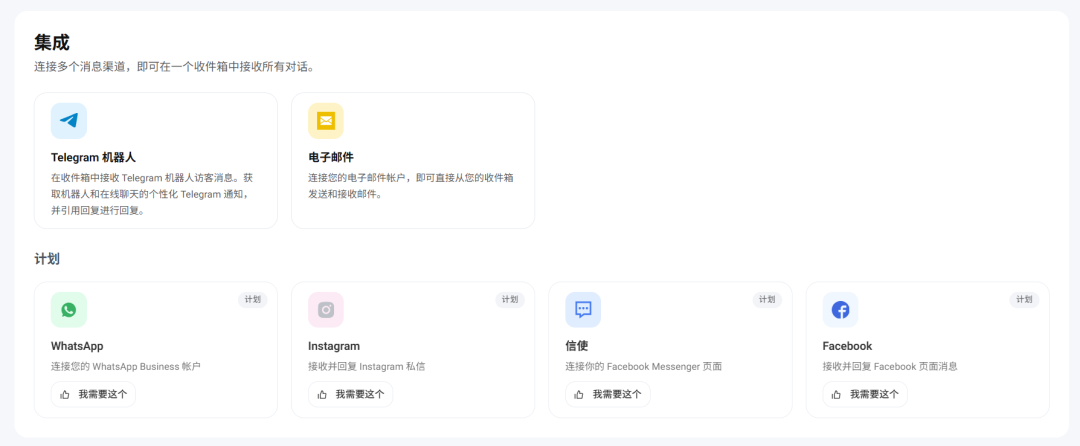Click 连接你的 Facebook Messenger 页面 description

643,367
